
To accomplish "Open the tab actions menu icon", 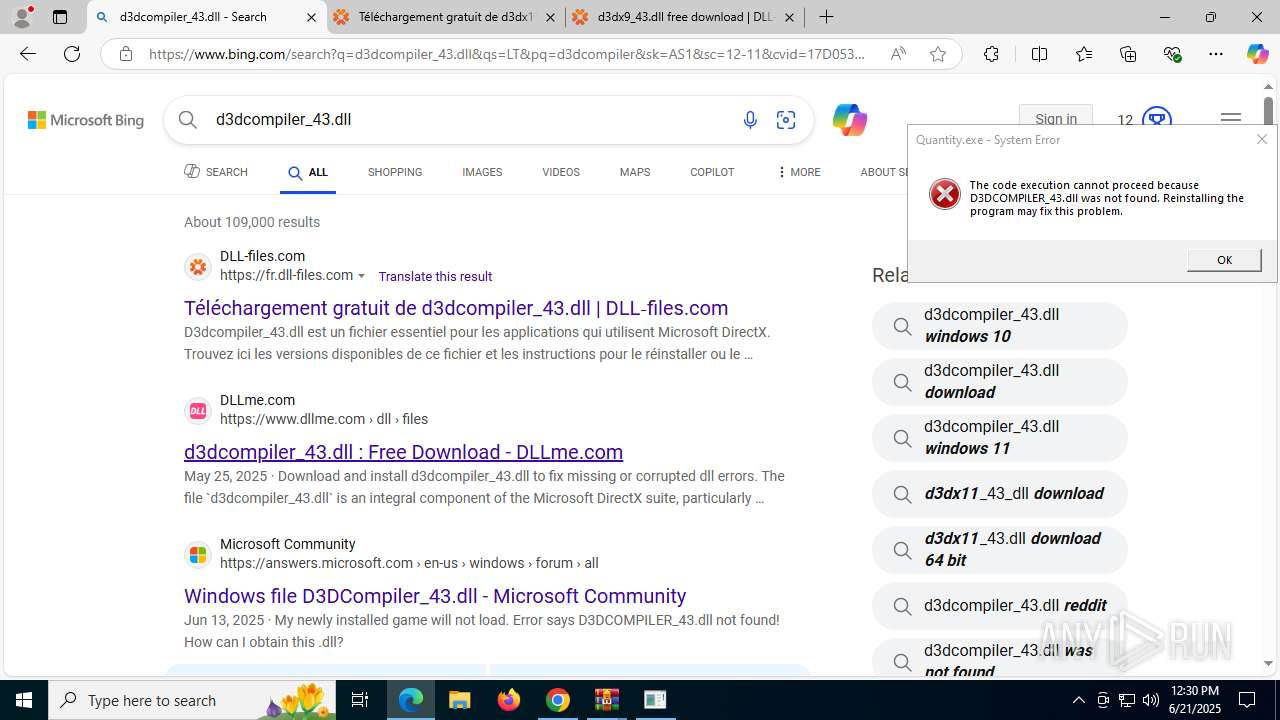I will pos(60,17).
